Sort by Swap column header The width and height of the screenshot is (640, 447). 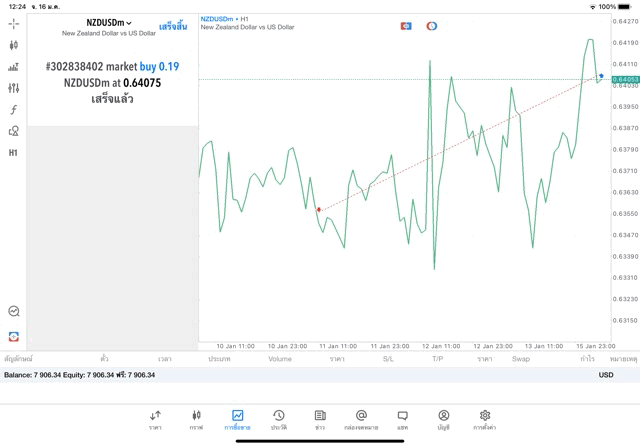click(x=521, y=359)
